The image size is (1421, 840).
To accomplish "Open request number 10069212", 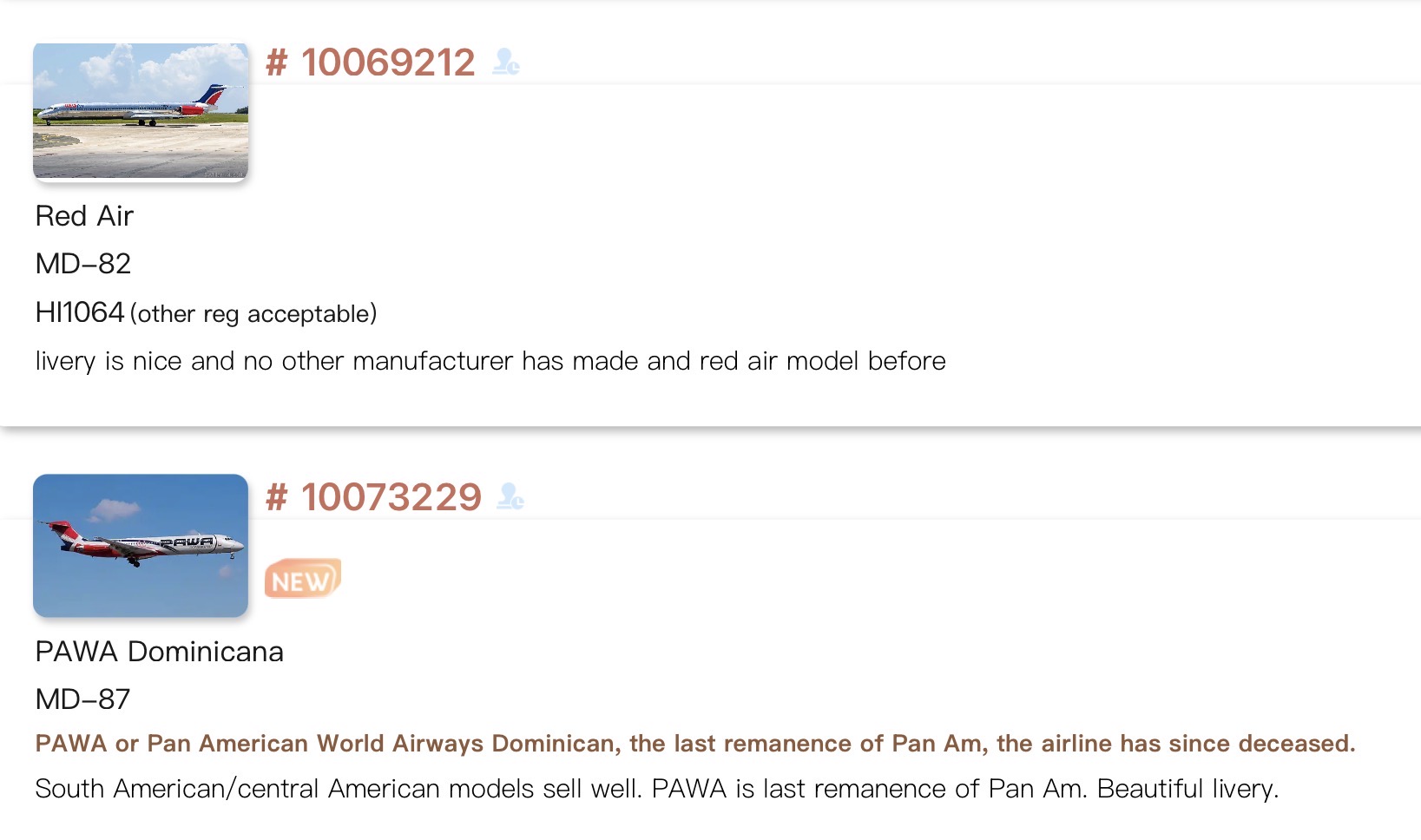I will pyautogui.click(x=388, y=62).
